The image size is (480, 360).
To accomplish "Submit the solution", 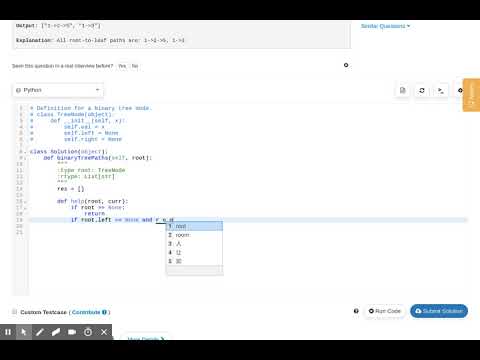I will coord(439,311).
